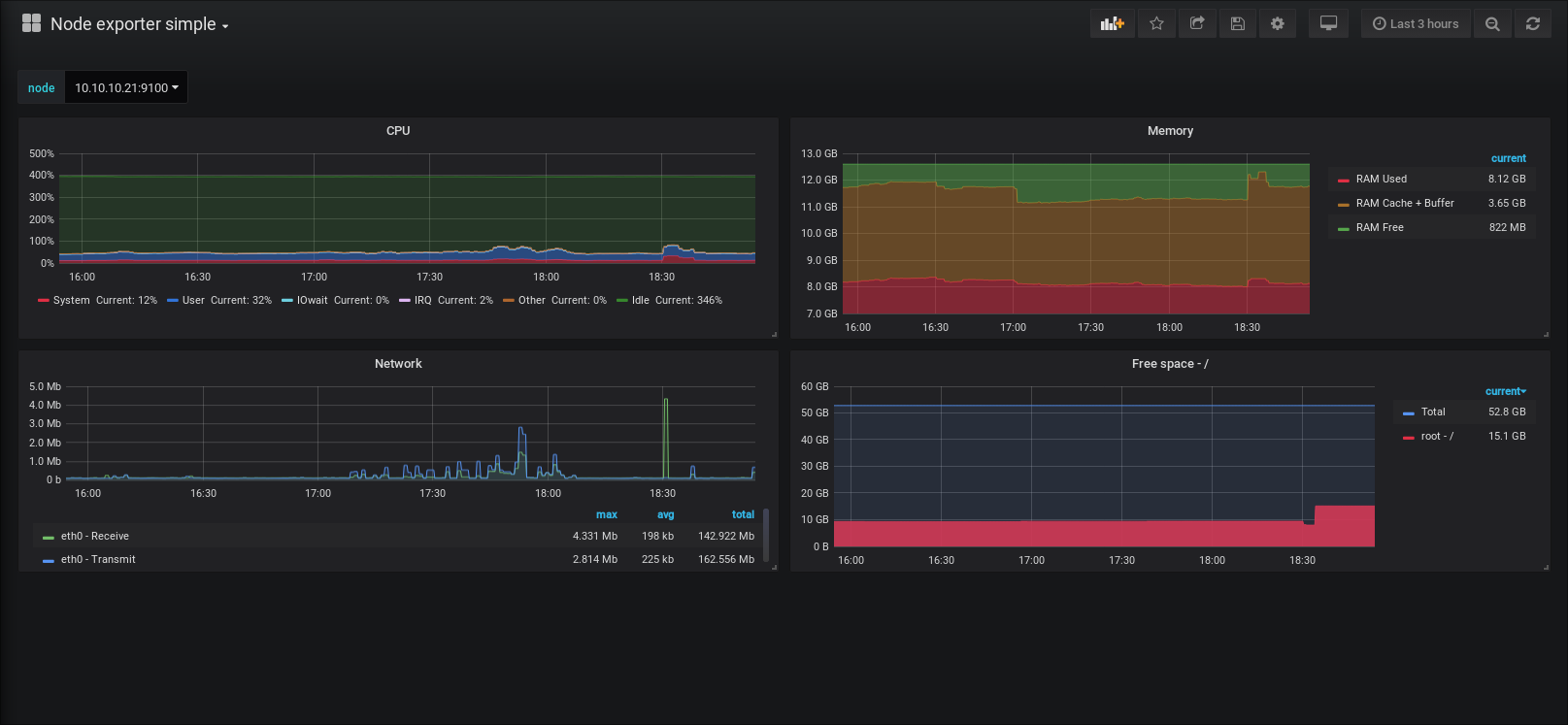Open the Share dashboard icon
This screenshot has width=1568, height=725.
tap(1197, 24)
